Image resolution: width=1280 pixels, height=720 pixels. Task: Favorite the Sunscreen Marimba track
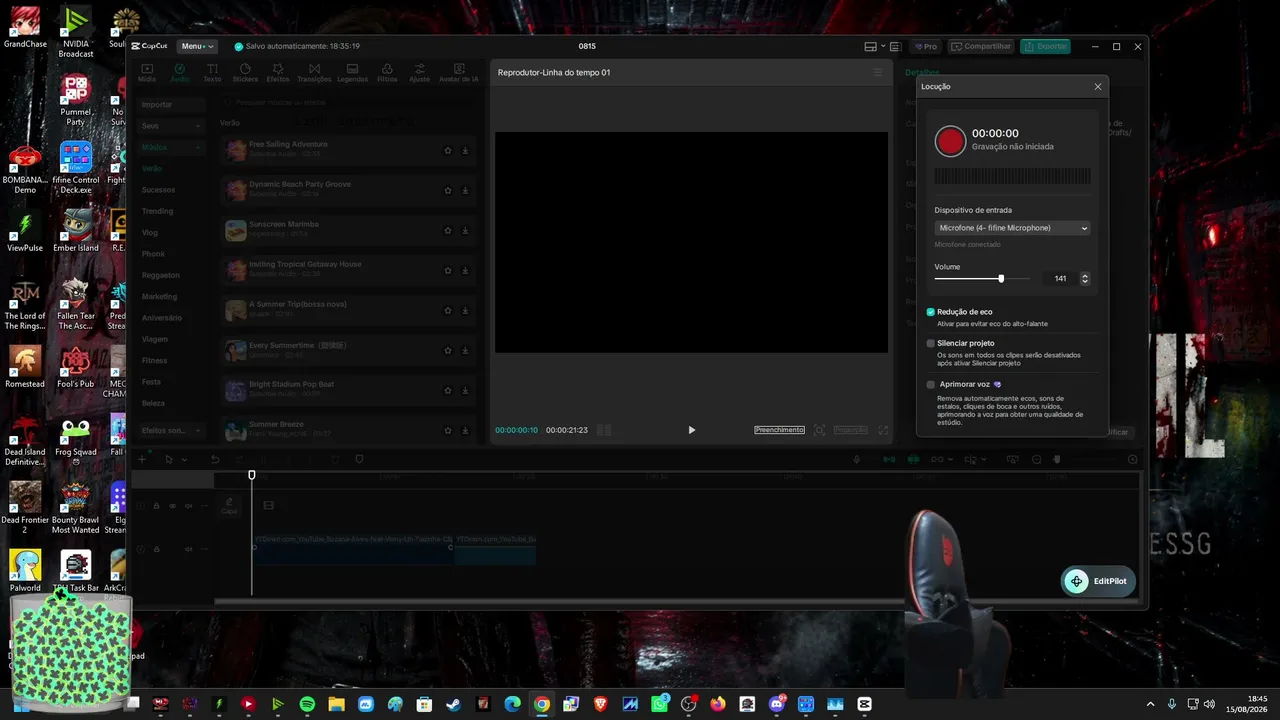(x=448, y=230)
